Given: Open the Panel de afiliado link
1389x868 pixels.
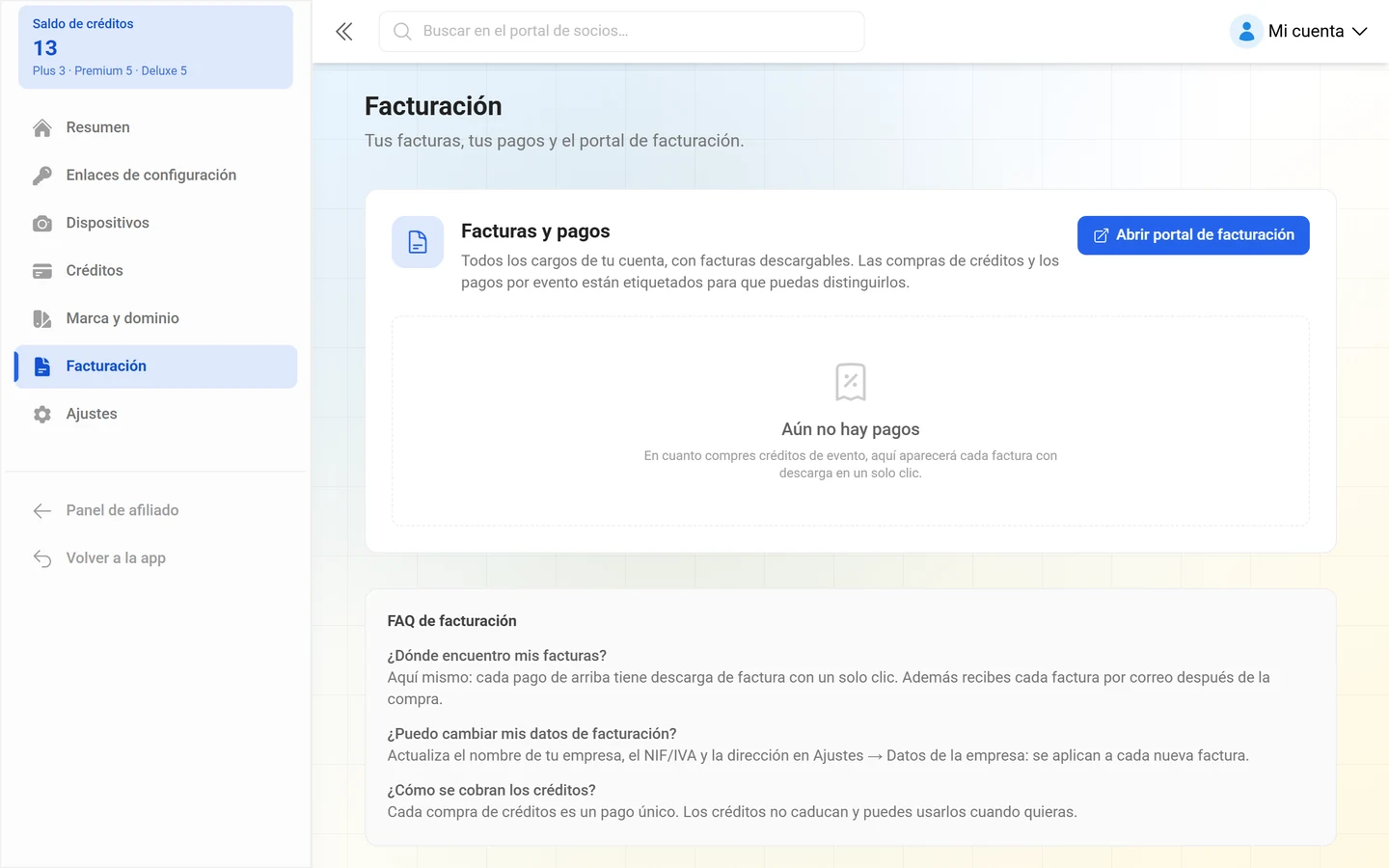Looking at the screenshot, I should click(x=155, y=510).
